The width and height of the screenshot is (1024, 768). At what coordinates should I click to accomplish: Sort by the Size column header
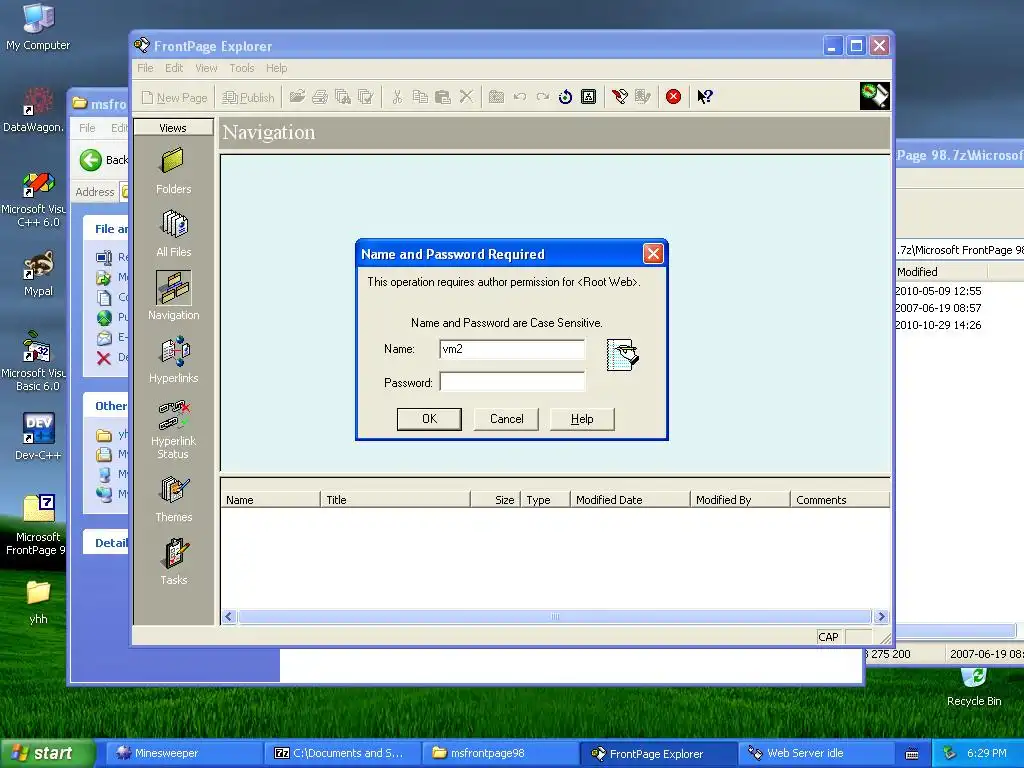click(x=495, y=500)
